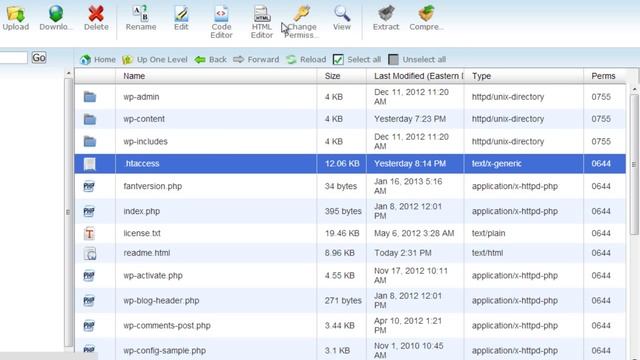
Task: Click the Download globe icon
Action: click(x=56, y=14)
